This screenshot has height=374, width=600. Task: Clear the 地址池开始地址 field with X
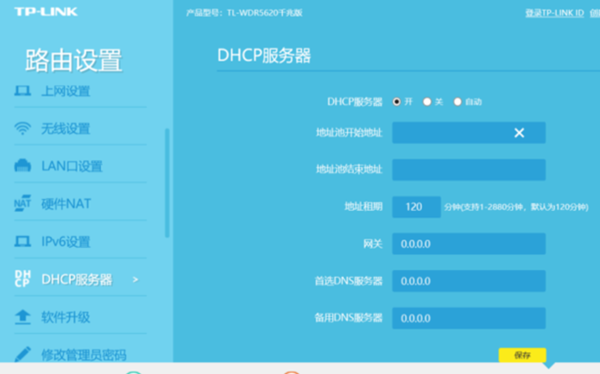click(519, 133)
